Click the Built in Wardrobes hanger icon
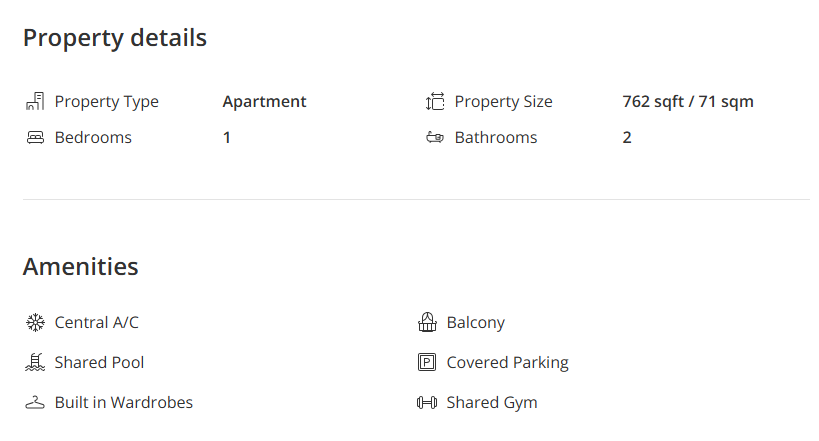Image resolution: width=819 pixels, height=441 pixels. tap(35, 402)
